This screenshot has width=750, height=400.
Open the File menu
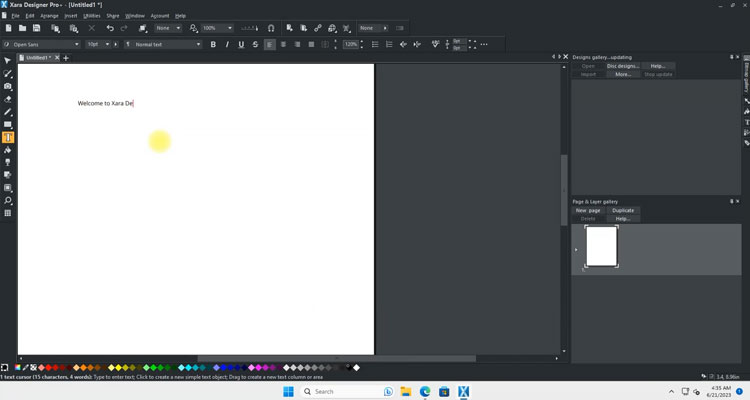tap(15, 16)
